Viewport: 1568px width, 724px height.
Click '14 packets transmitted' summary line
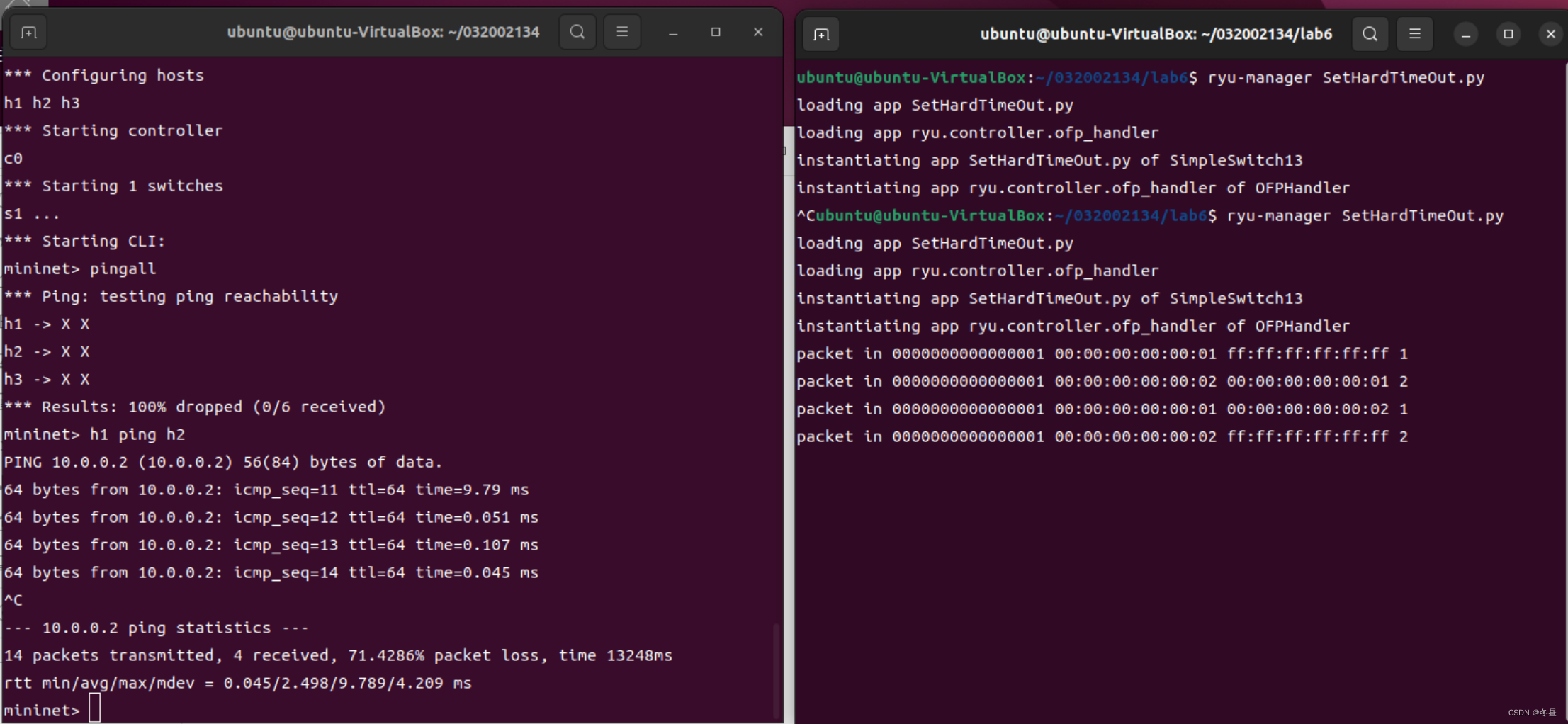(338, 655)
